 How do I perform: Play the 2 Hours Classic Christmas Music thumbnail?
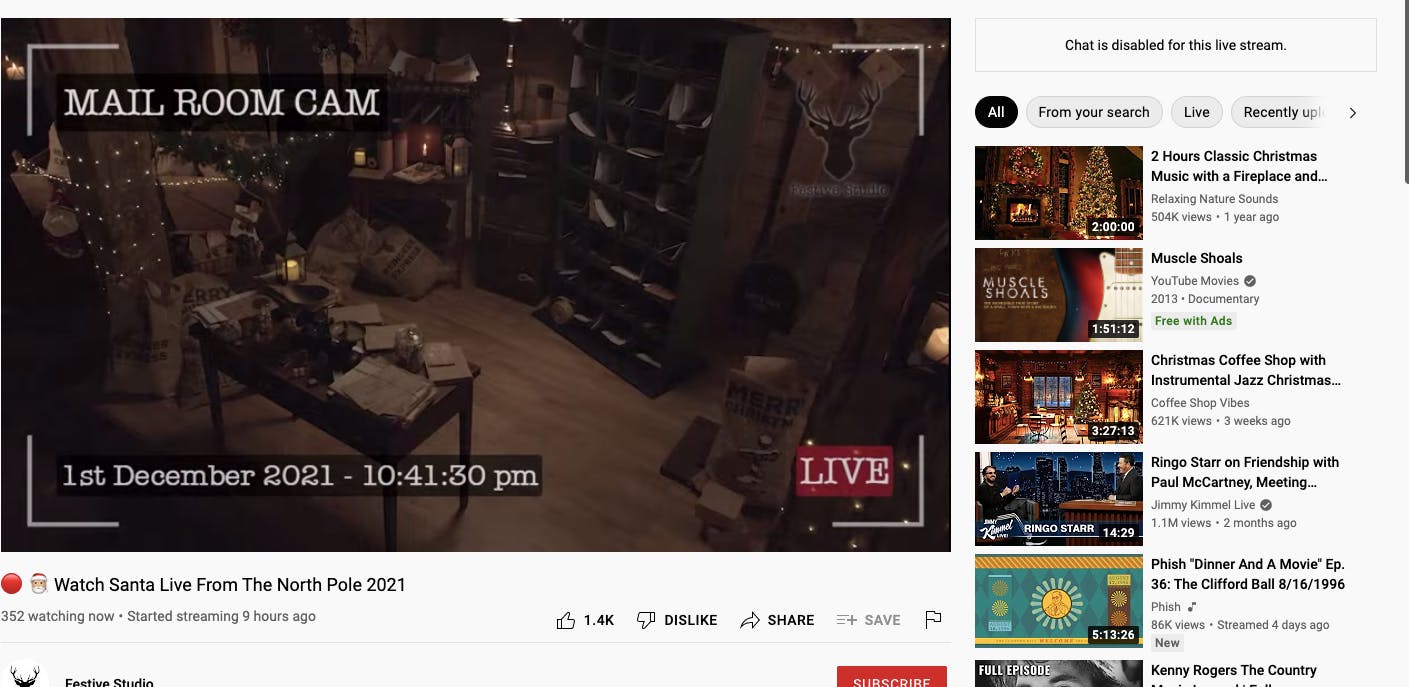coord(1058,193)
